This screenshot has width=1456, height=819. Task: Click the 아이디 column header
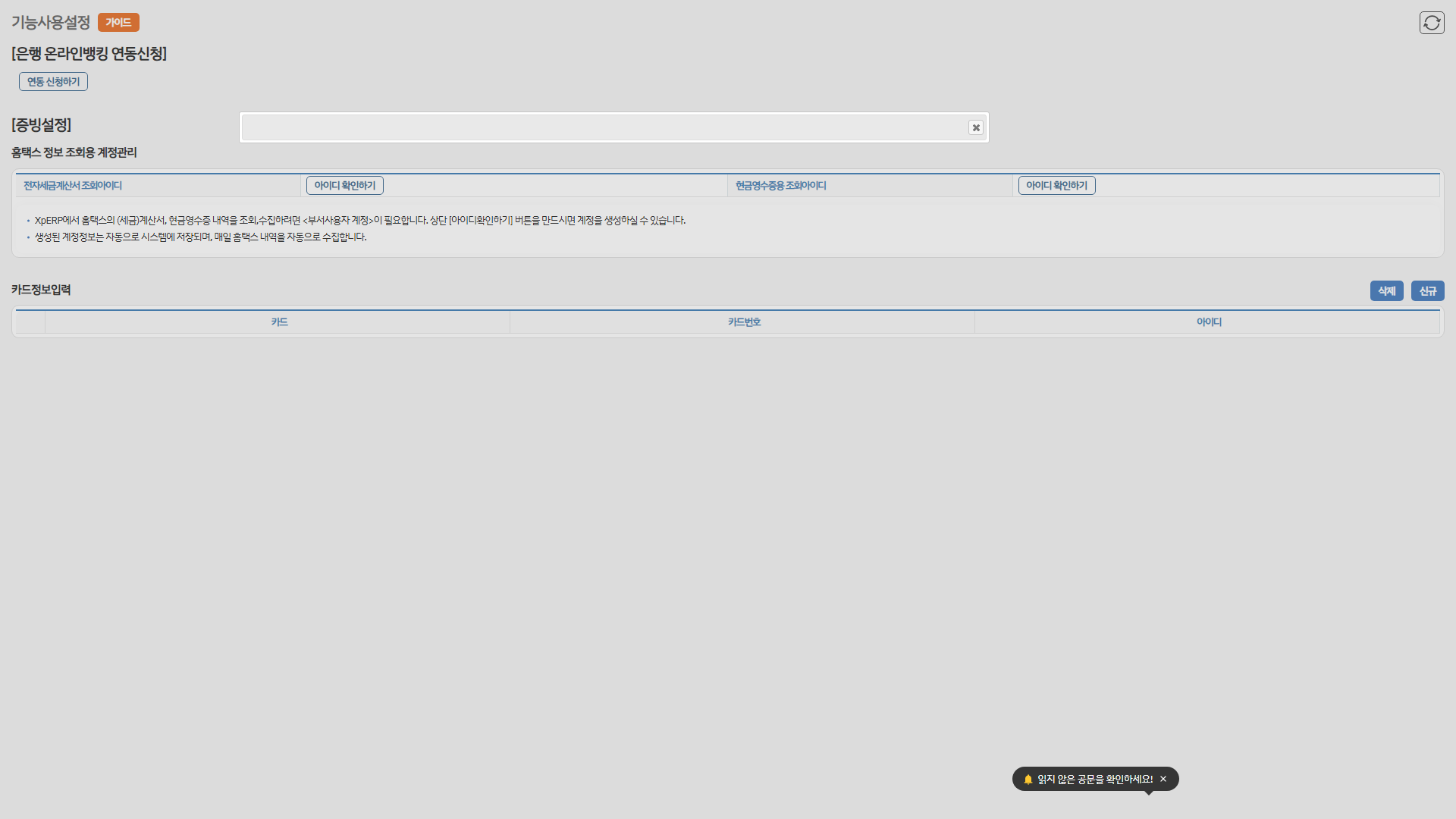[1209, 322]
